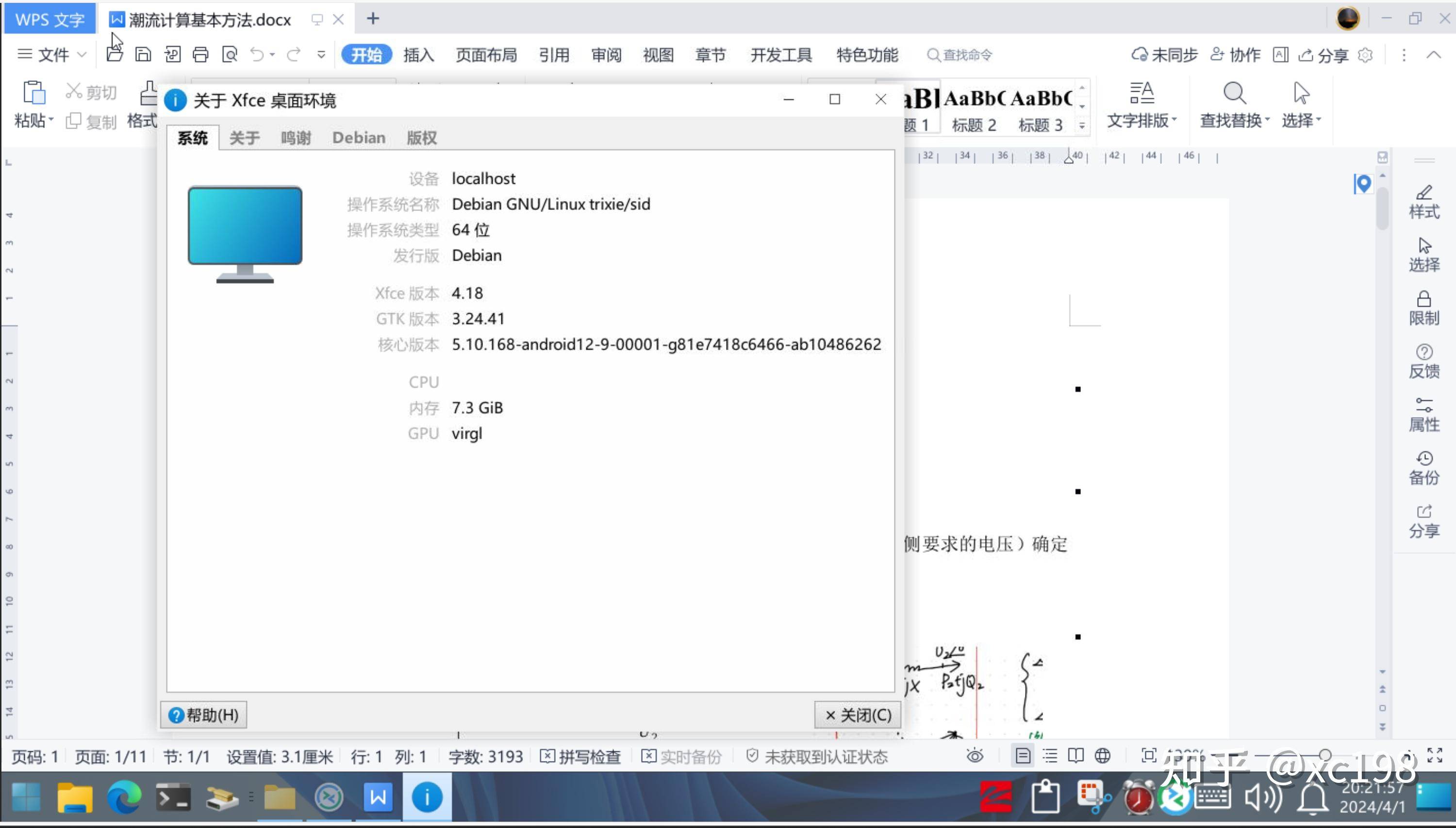The width and height of the screenshot is (1456, 828).
Task: Open 样式 pane in right sidebar
Action: coord(1423,202)
